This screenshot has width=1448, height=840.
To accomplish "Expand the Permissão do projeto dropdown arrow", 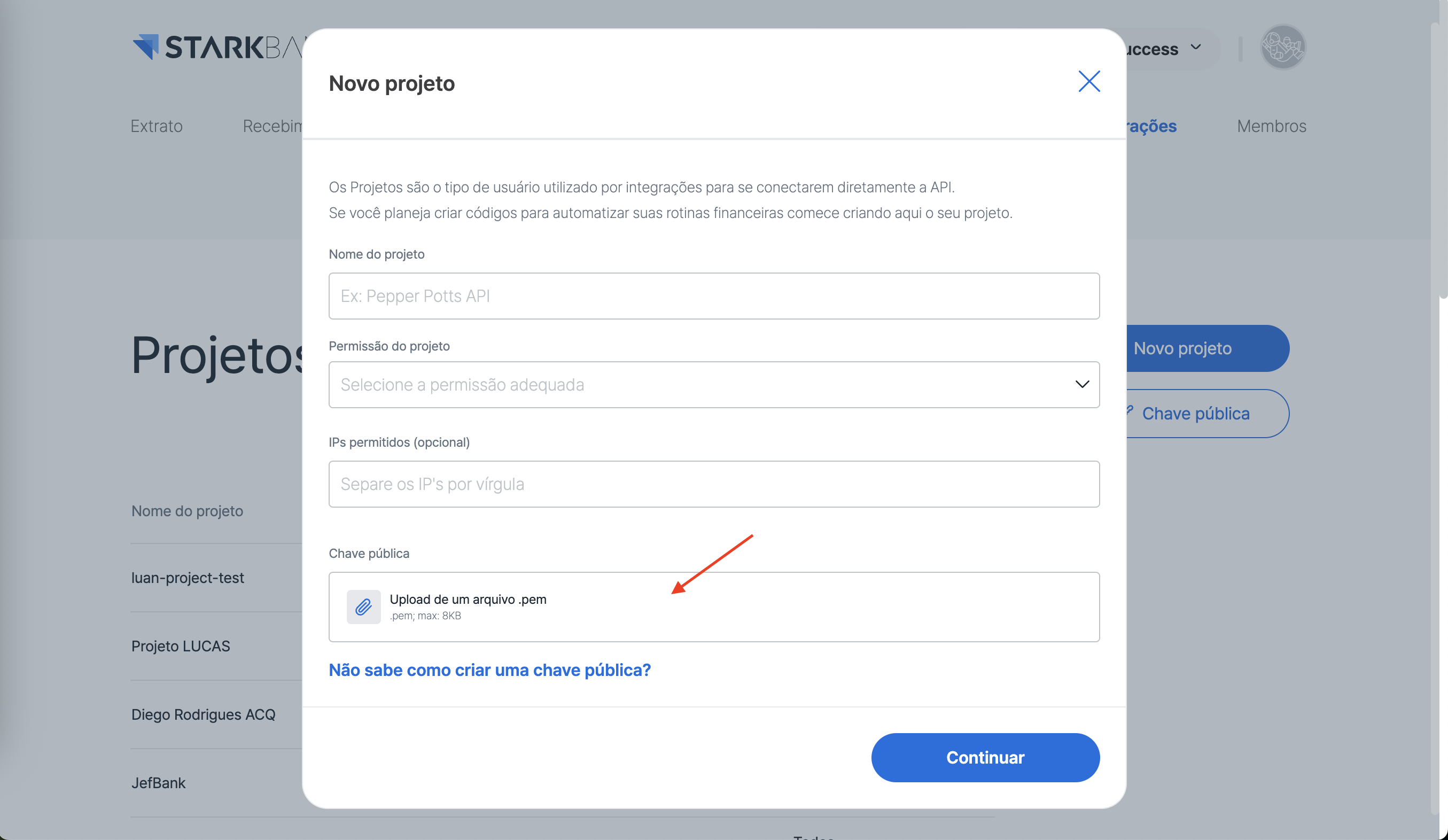I will click(1081, 384).
